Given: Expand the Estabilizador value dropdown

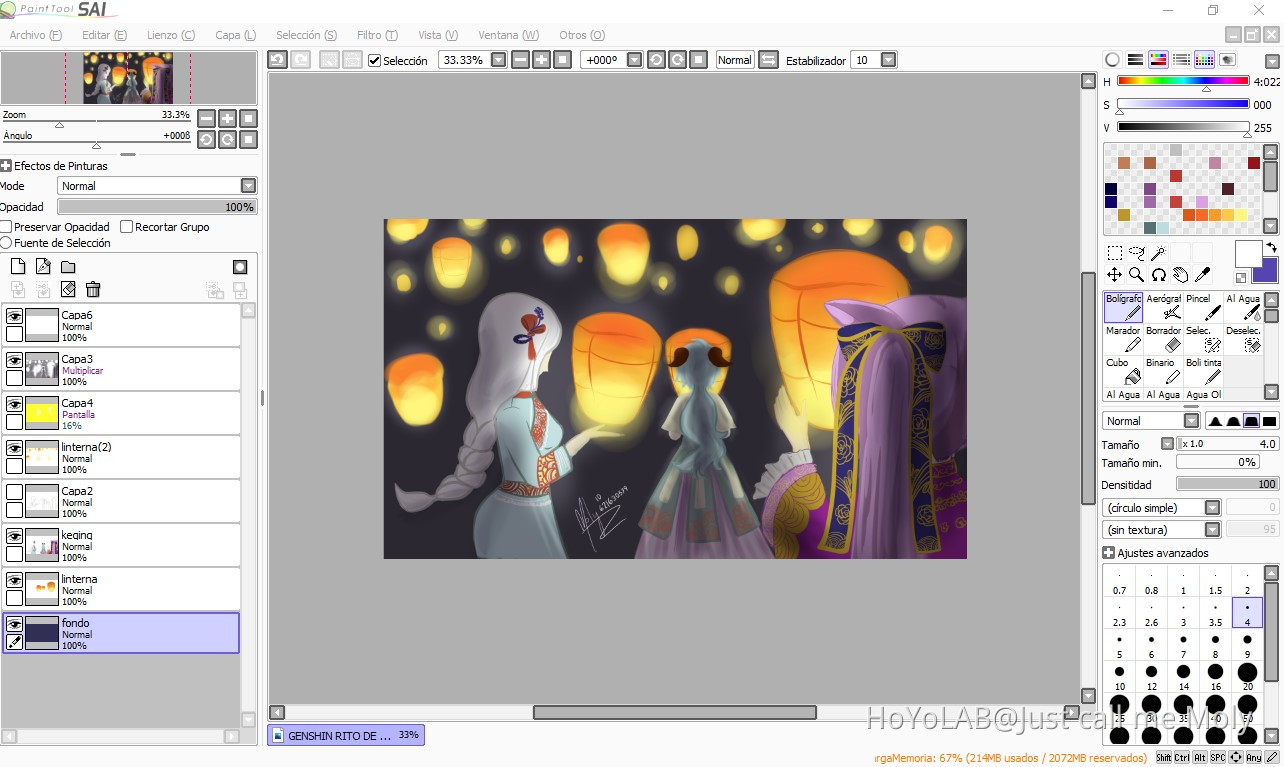Looking at the screenshot, I should (888, 60).
